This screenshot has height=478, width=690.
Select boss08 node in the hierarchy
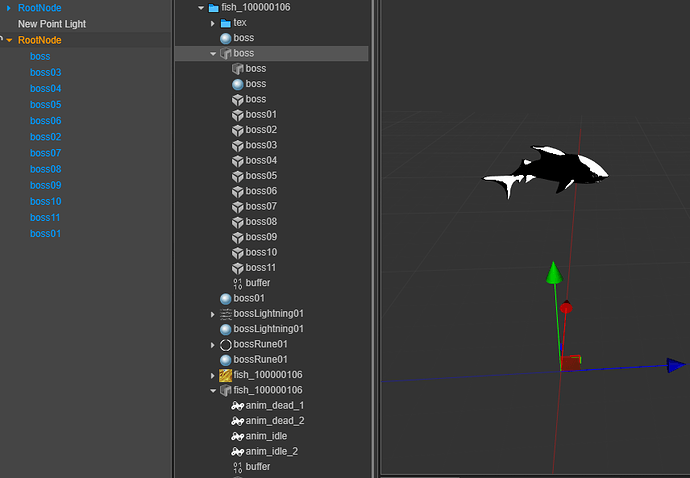46,169
